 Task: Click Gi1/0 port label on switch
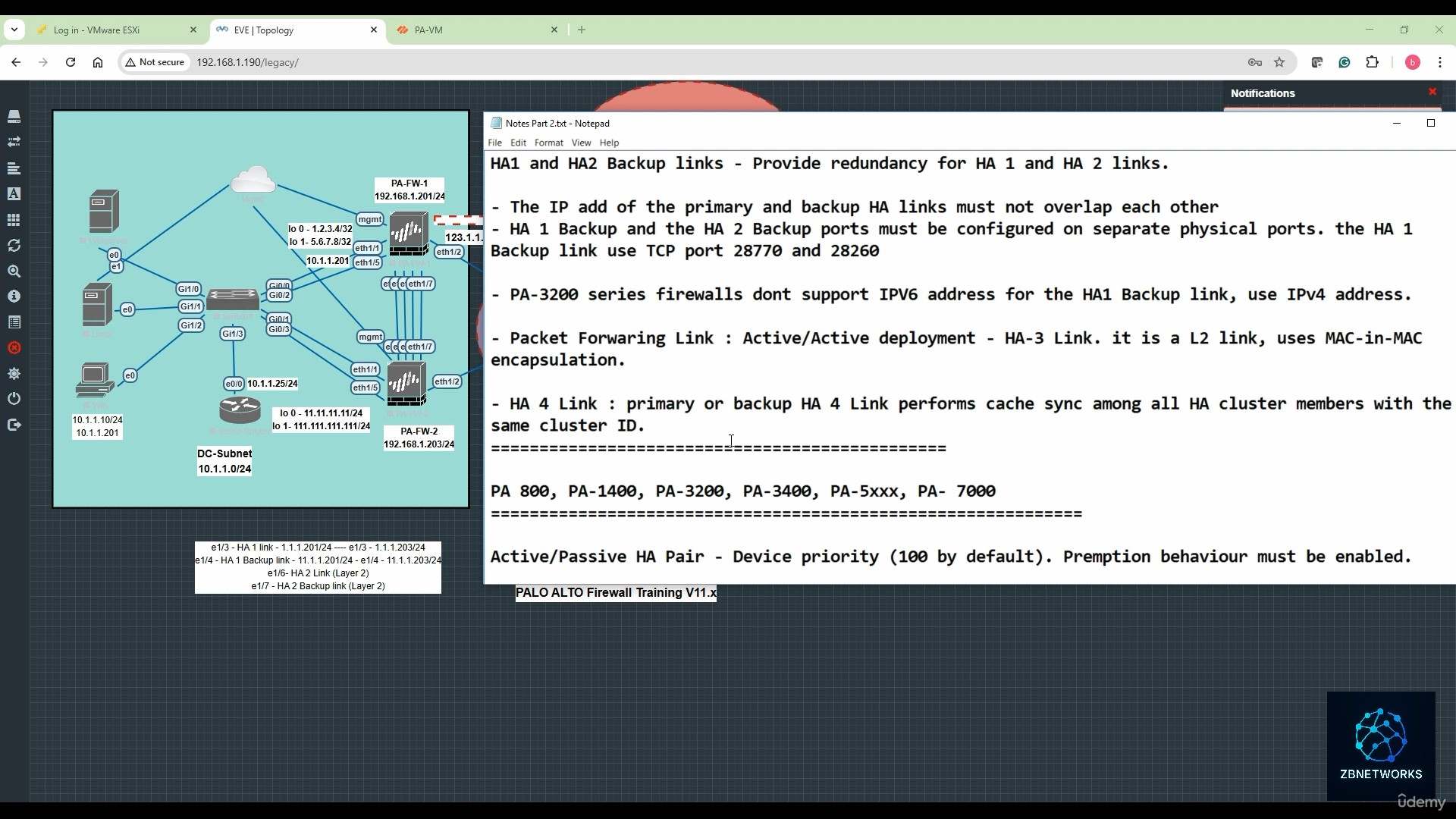point(189,289)
